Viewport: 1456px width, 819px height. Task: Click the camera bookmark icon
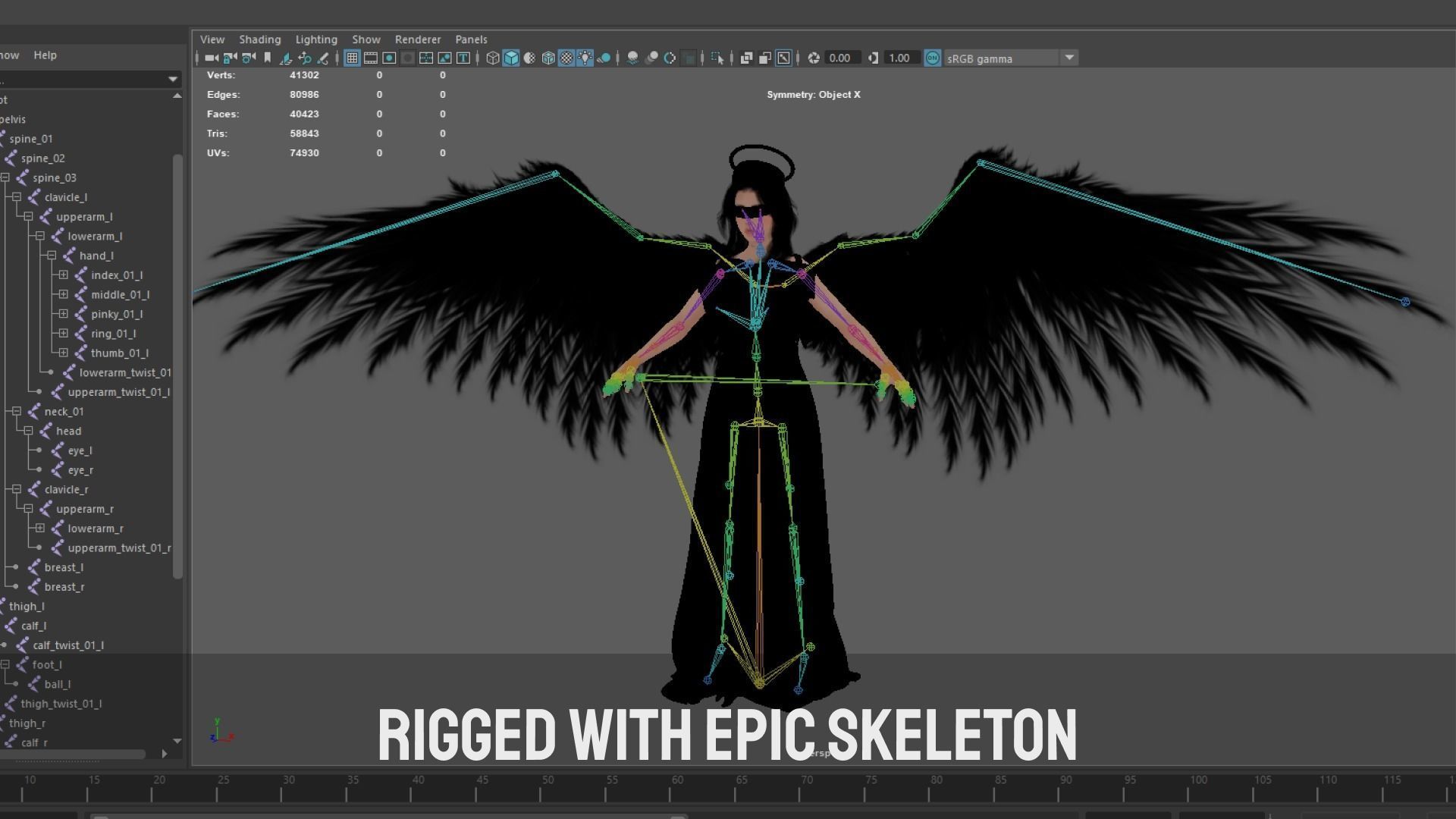pyautogui.click(x=268, y=58)
